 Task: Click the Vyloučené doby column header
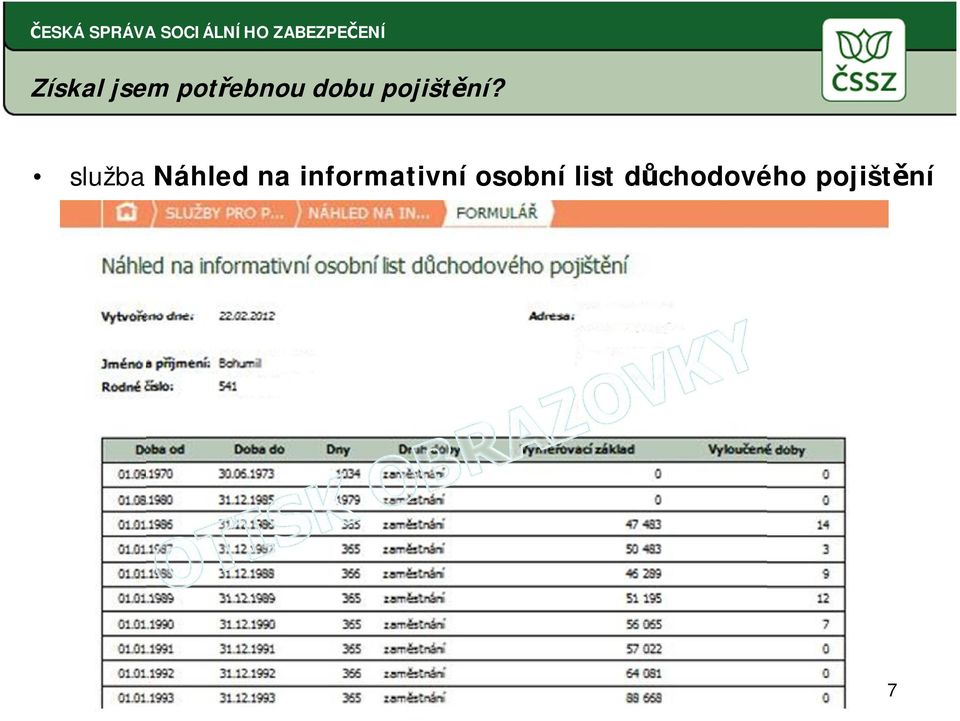(x=756, y=450)
